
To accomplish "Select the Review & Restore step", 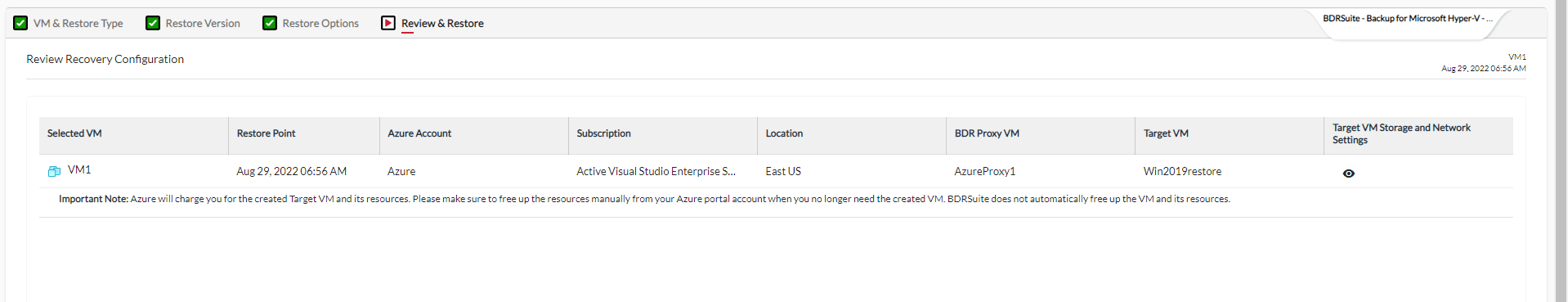I will (442, 23).
